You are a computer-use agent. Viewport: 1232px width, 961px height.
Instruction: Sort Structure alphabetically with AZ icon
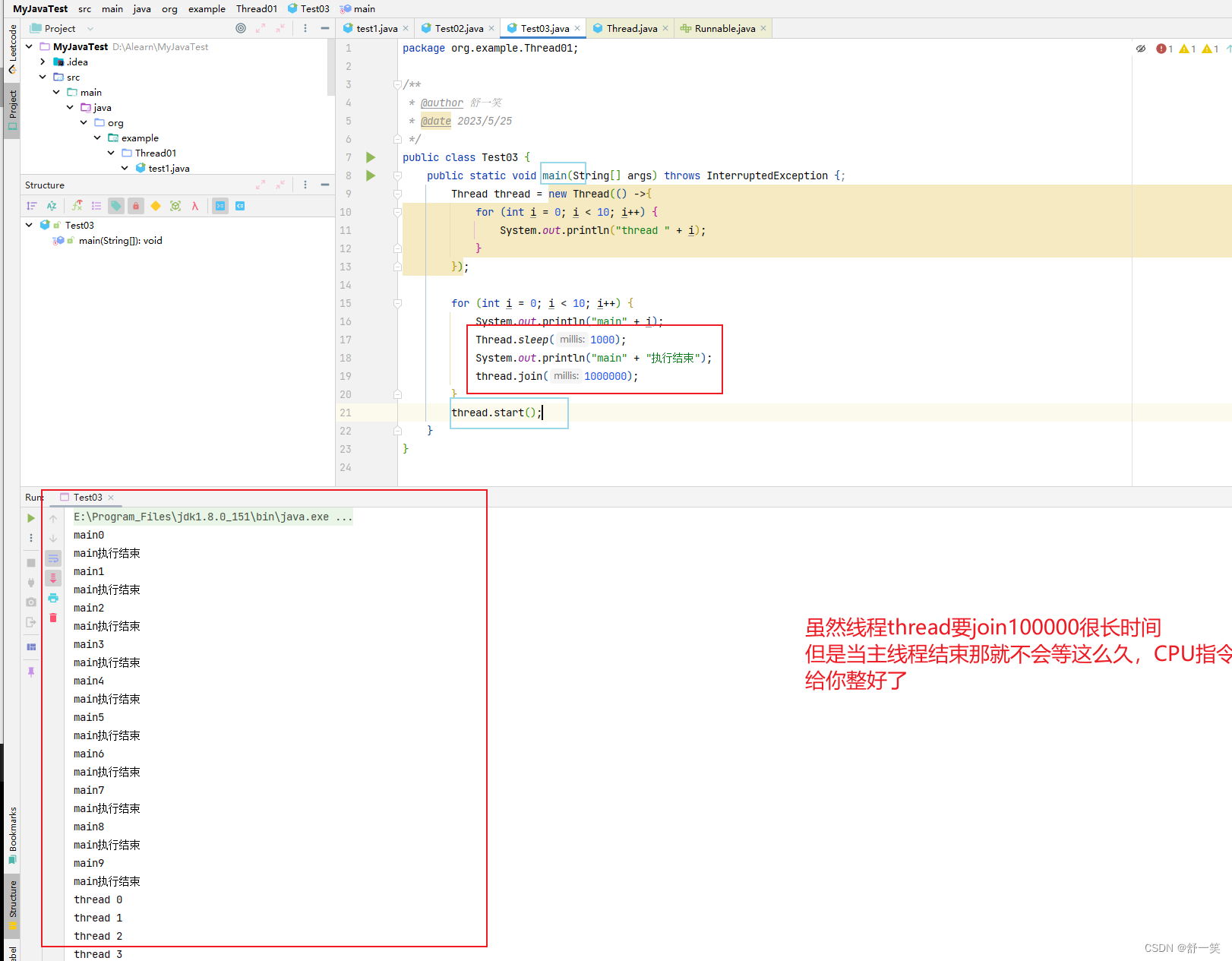pos(52,206)
